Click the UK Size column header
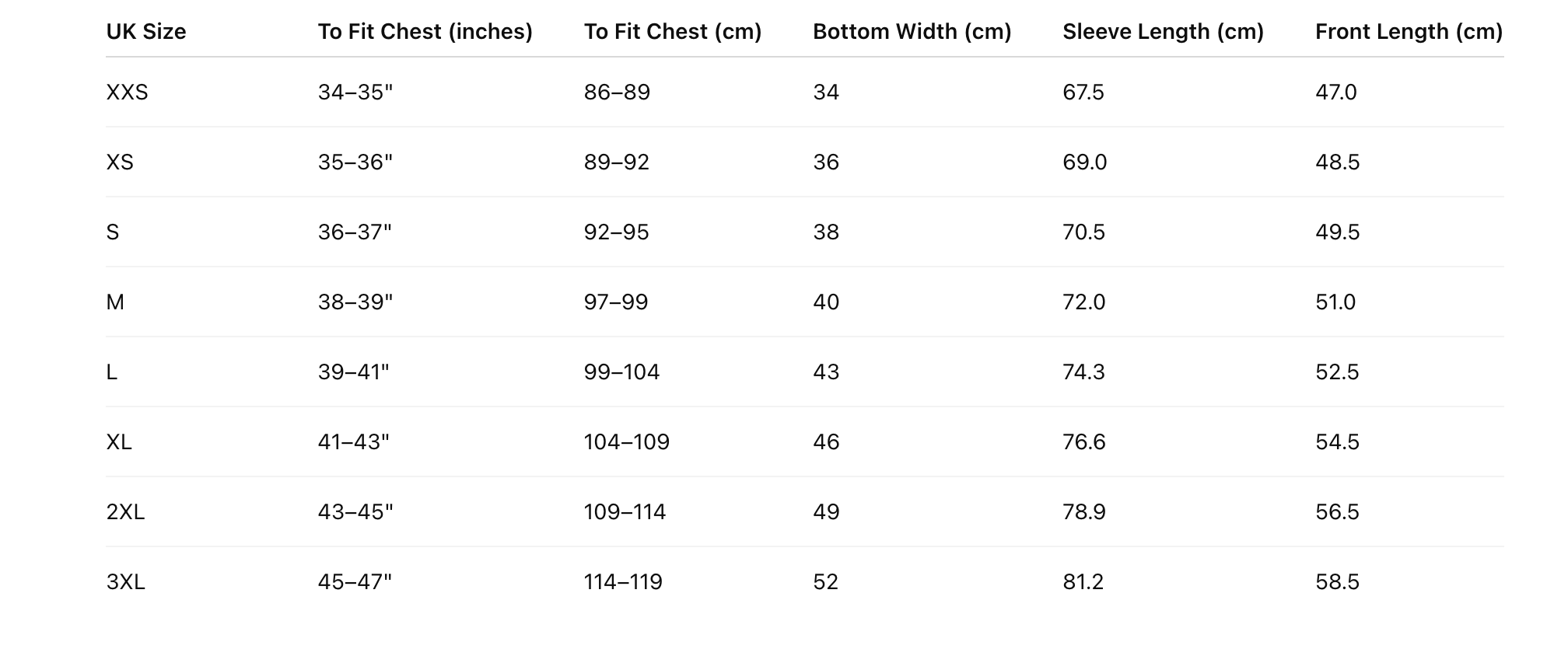Screen dimensions: 1568x656 click(146, 32)
